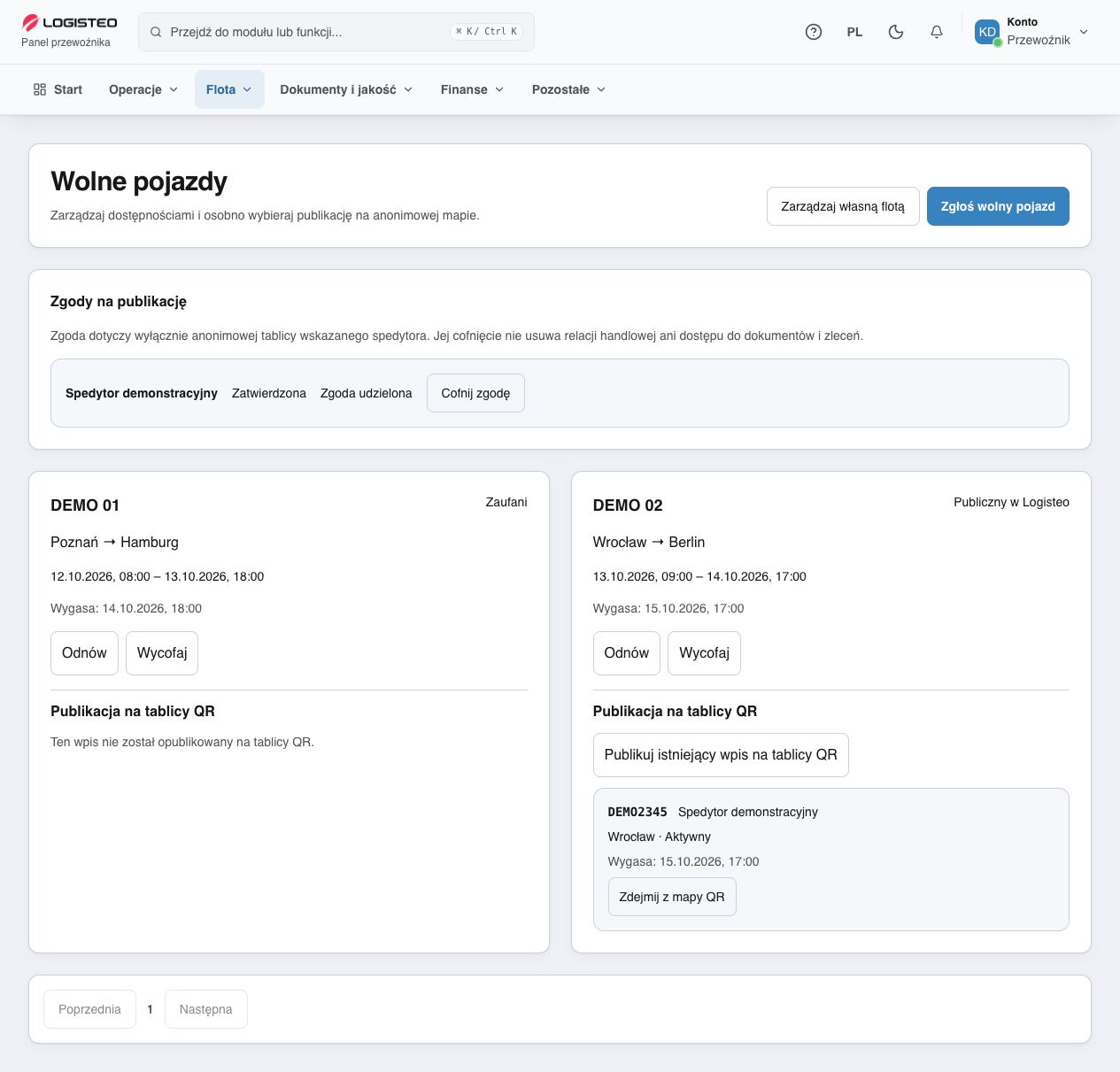
Task: Open the Pozostałe dropdown
Action: (568, 89)
